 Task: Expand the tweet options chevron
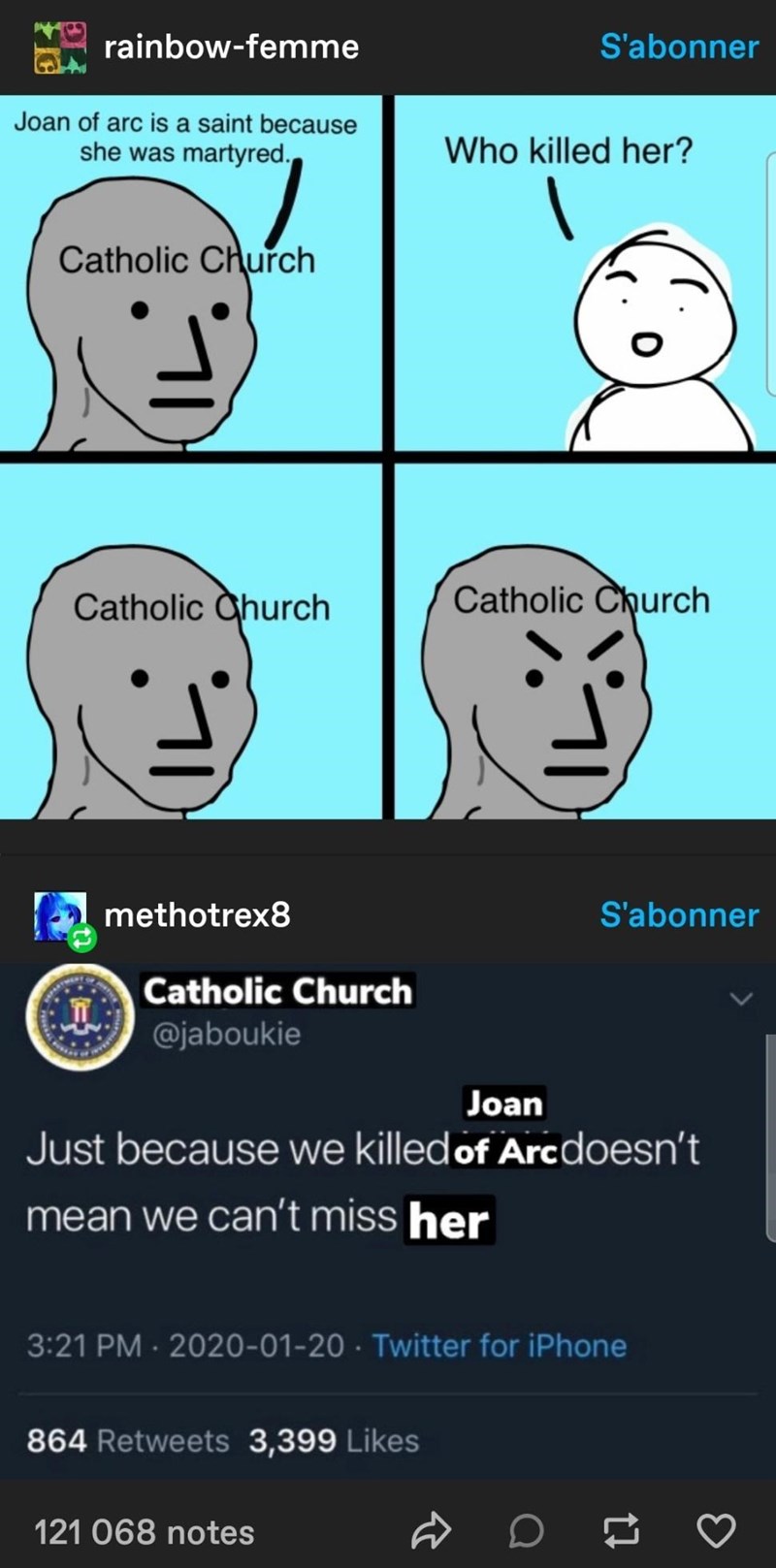[x=741, y=999]
